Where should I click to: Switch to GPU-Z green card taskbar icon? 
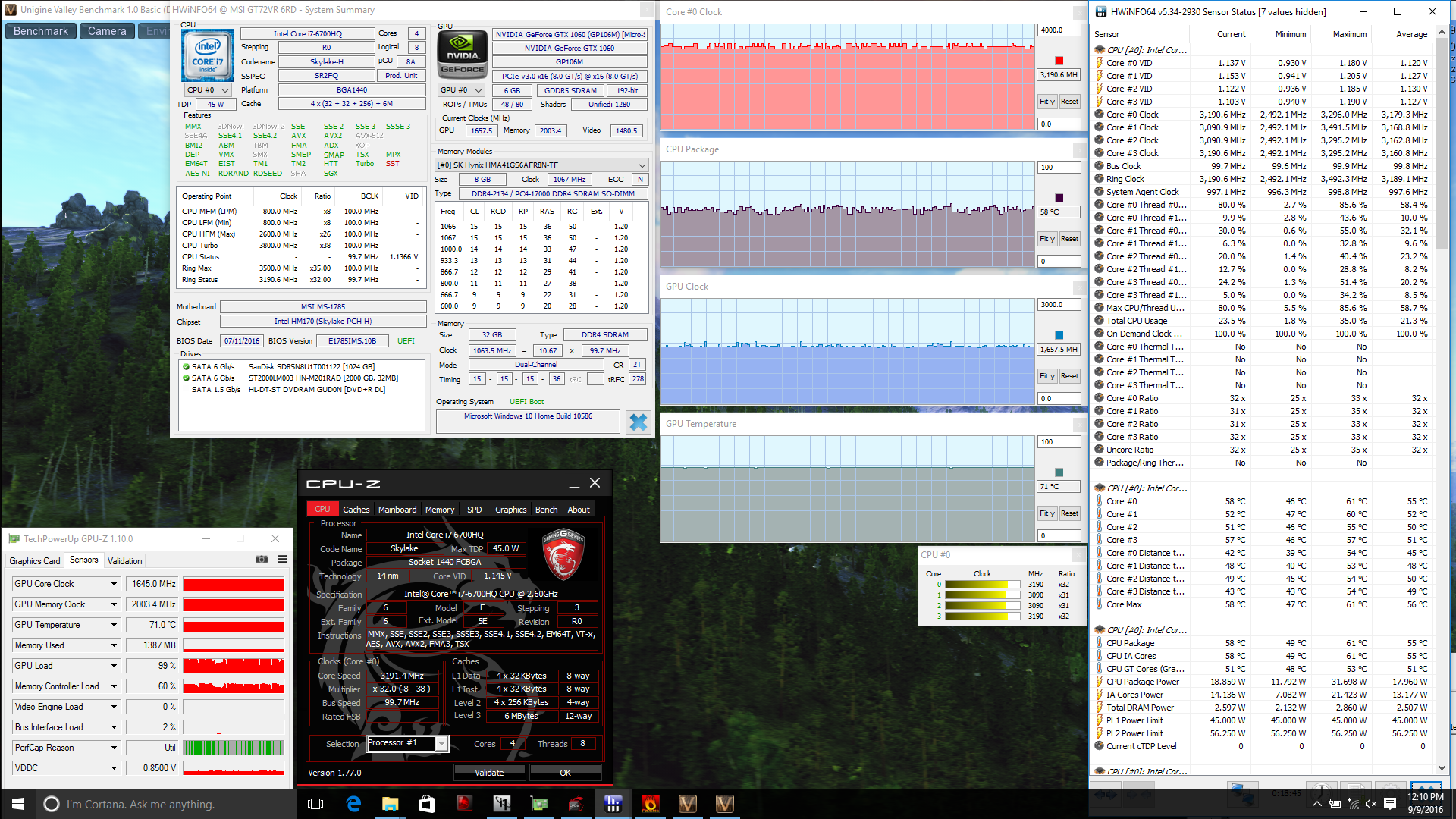tap(538, 804)
